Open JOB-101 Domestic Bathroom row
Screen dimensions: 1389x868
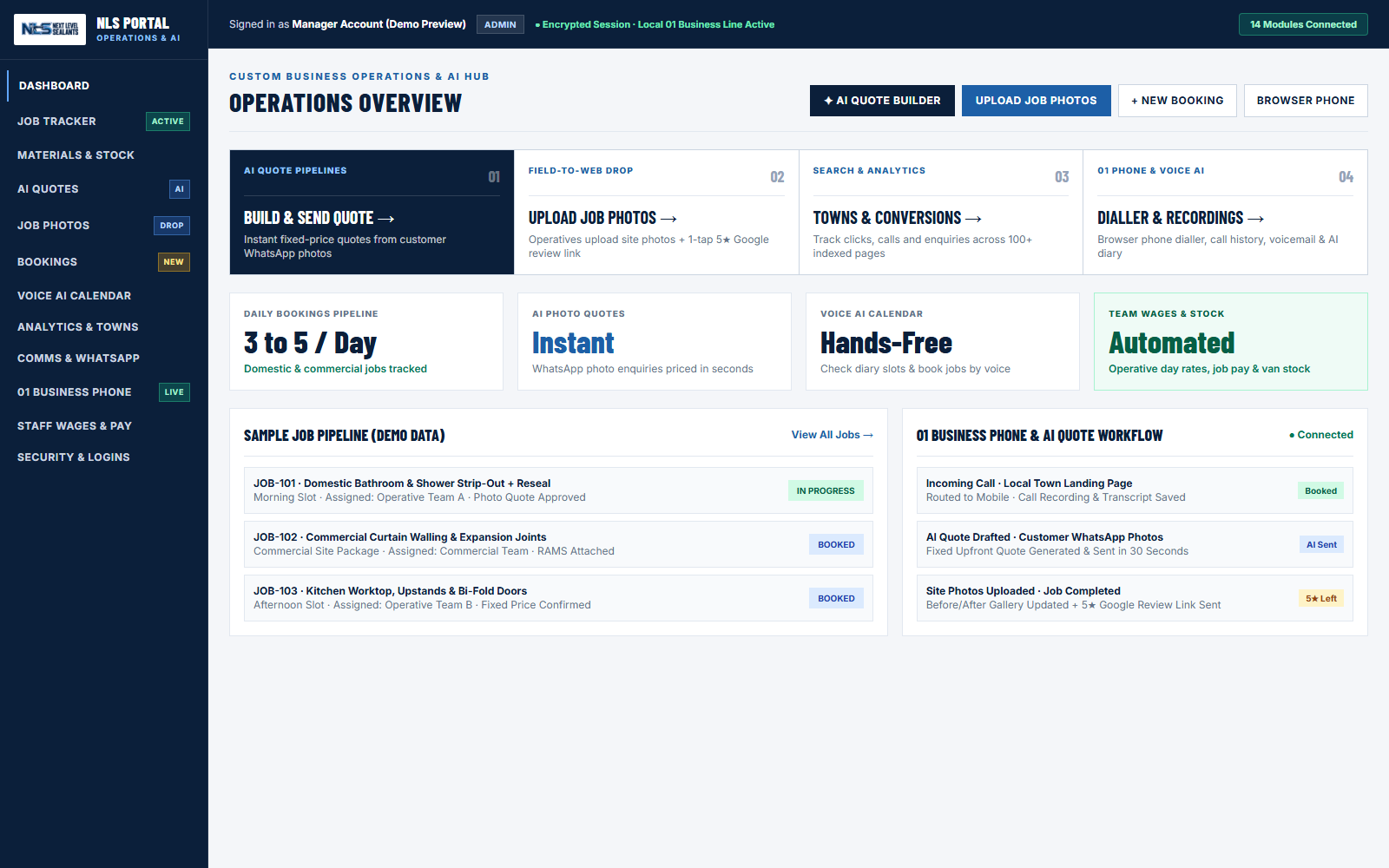click(x=558, y=490)
